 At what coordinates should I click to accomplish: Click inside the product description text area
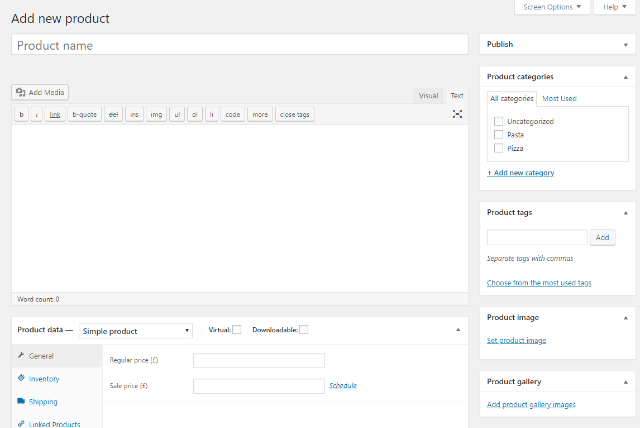click(x=240, y=208)
